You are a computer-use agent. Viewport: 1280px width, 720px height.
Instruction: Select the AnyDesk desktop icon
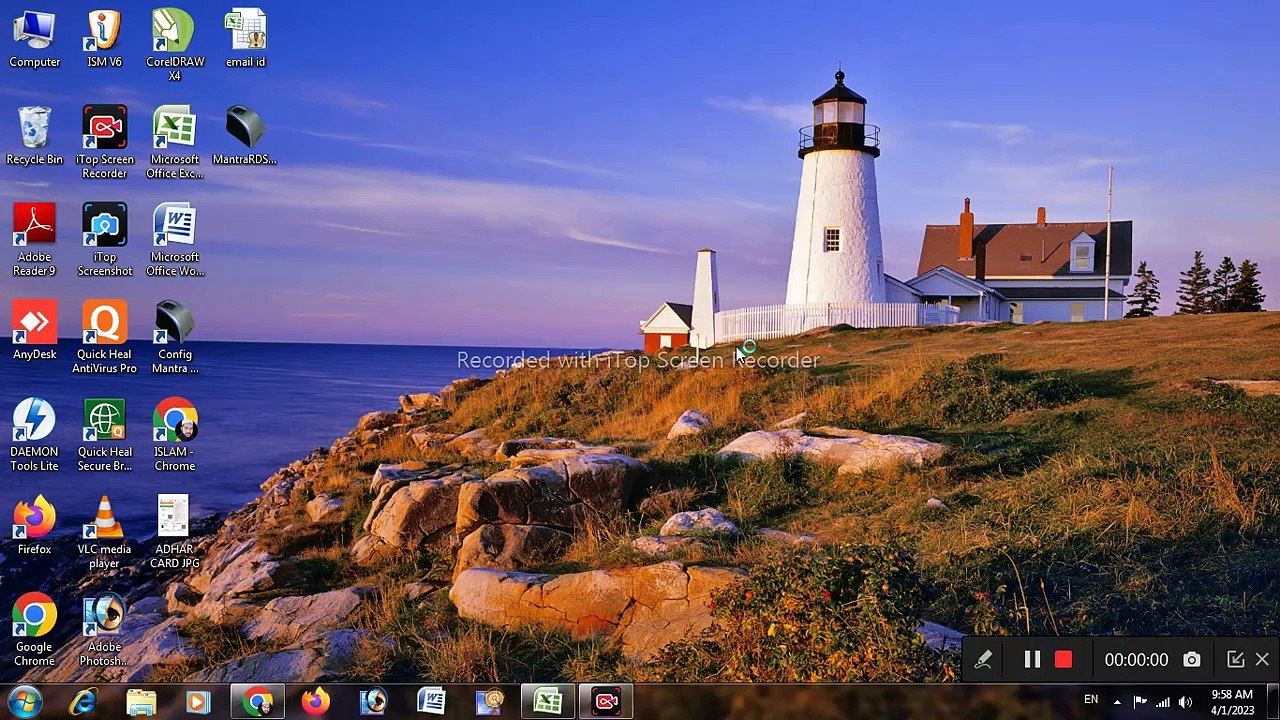pyautogui.click(x=34, y=331)
